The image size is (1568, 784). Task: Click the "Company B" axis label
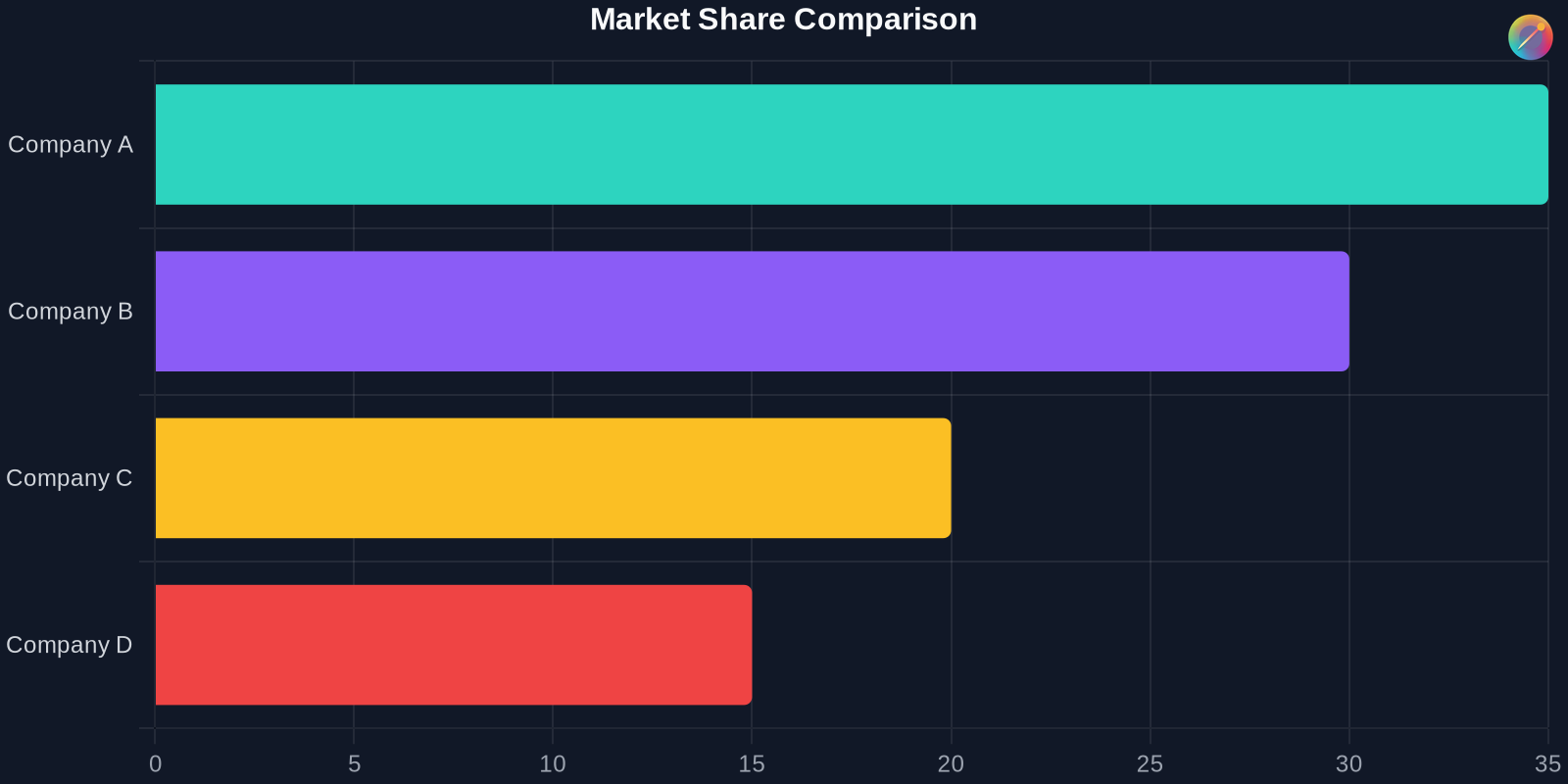coord(71,312)
